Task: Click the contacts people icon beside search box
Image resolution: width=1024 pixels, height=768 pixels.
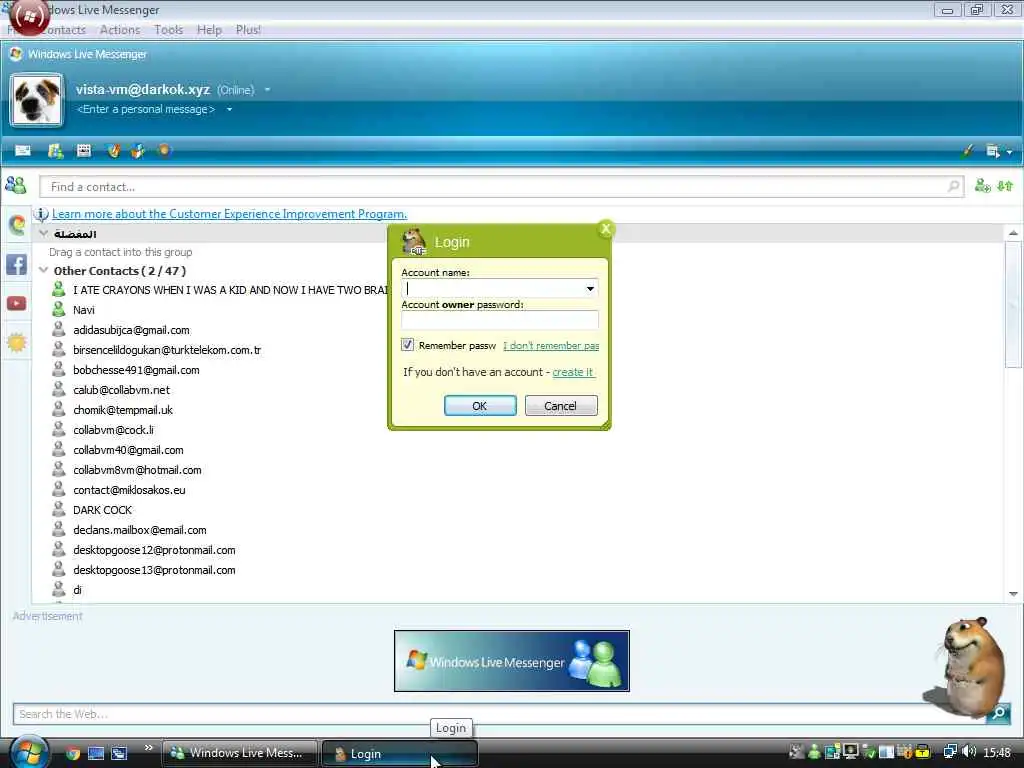Action: 16,186
